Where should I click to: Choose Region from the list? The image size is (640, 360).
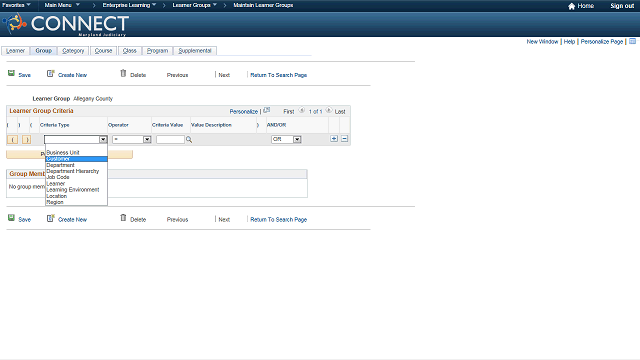click(76, 202)
